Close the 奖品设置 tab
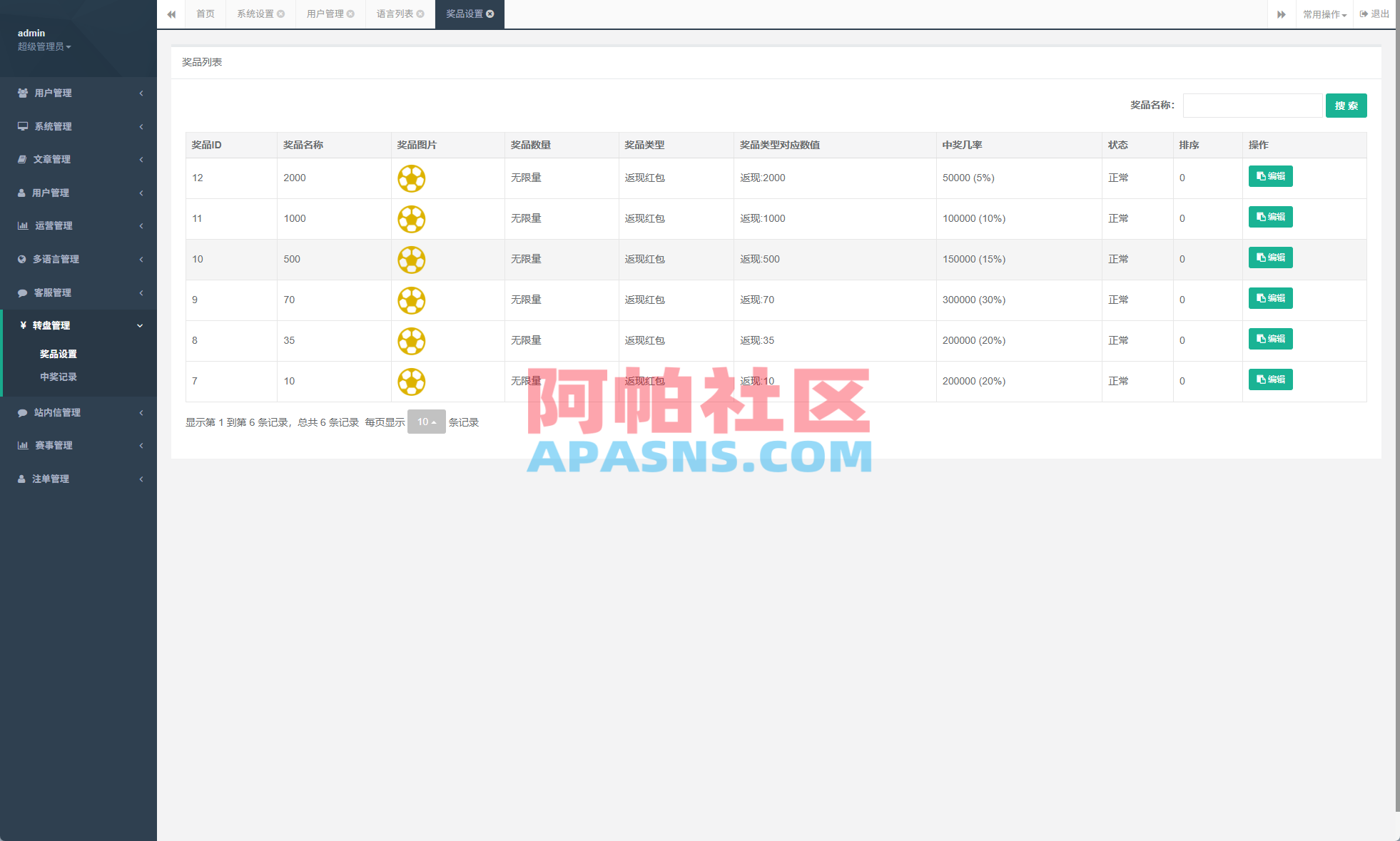 click(x=490, y=13)
